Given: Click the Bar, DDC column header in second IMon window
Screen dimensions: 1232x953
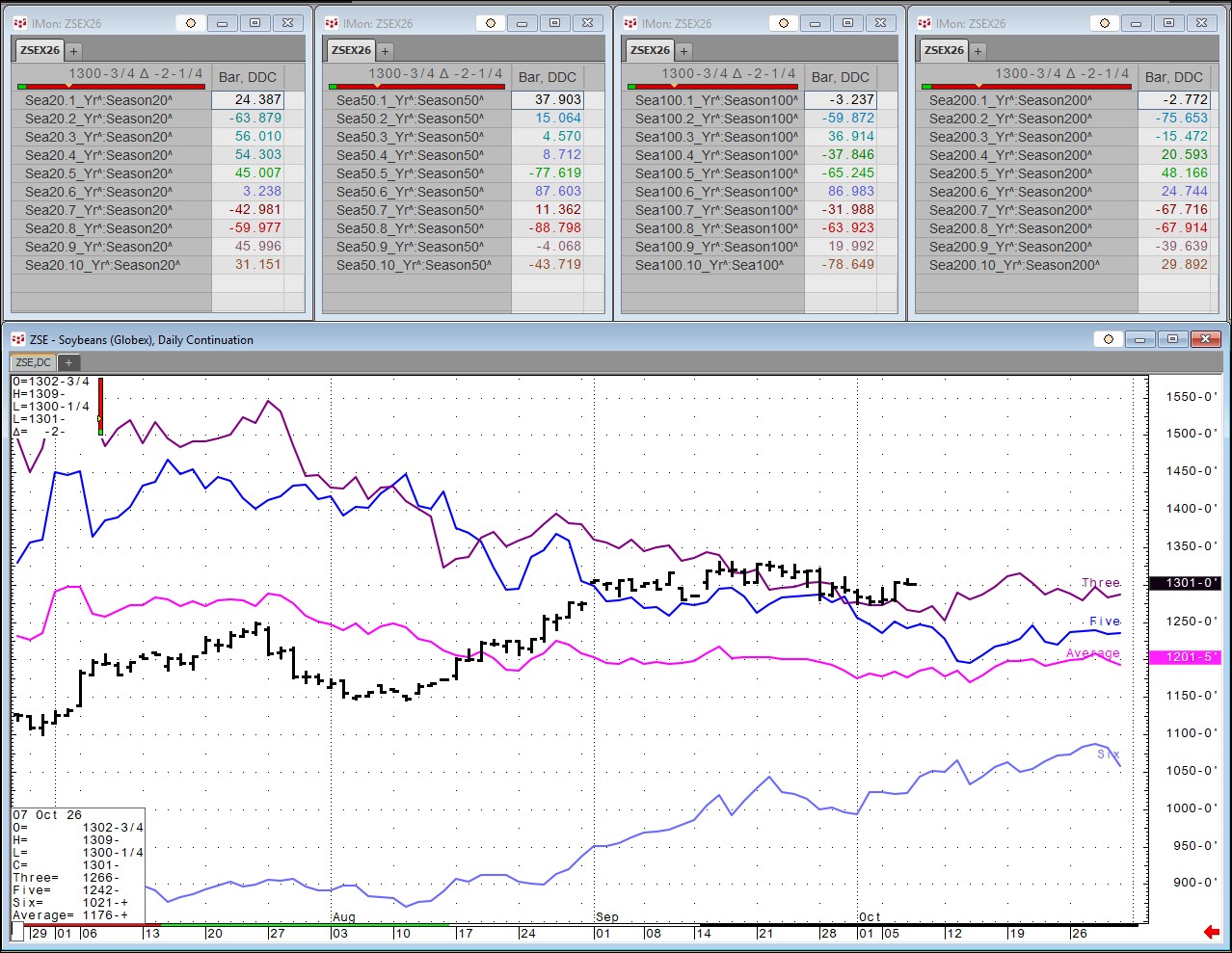Looking at the screenshot, I should [x=547, y=77].
